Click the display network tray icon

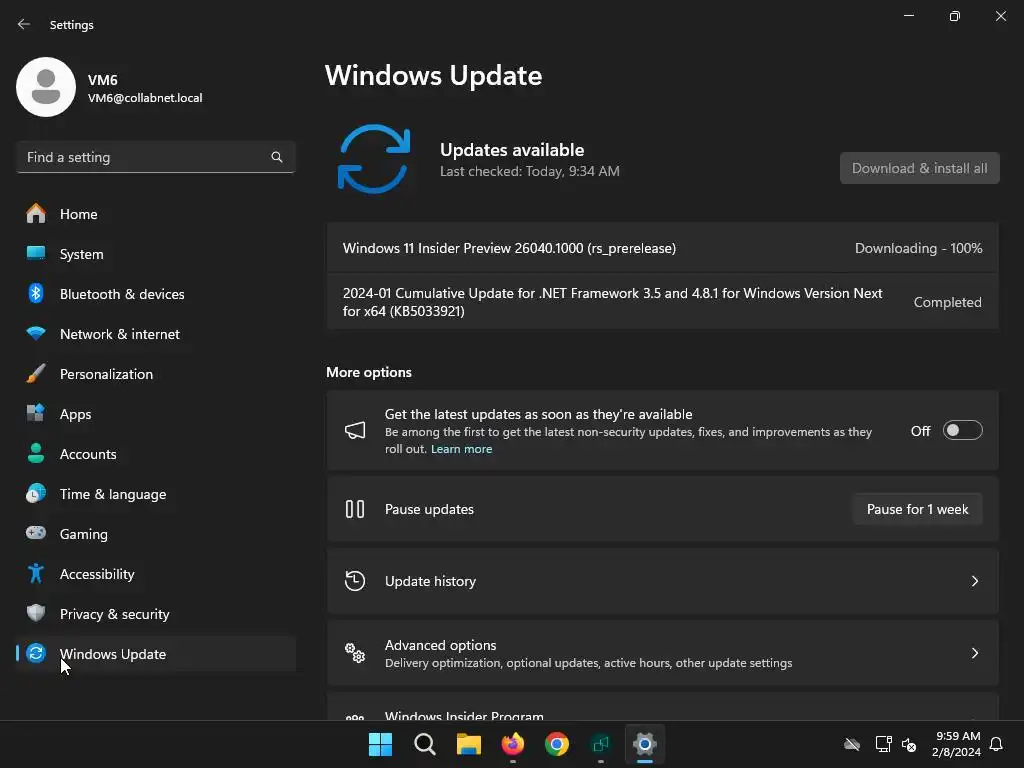(883, 744)
